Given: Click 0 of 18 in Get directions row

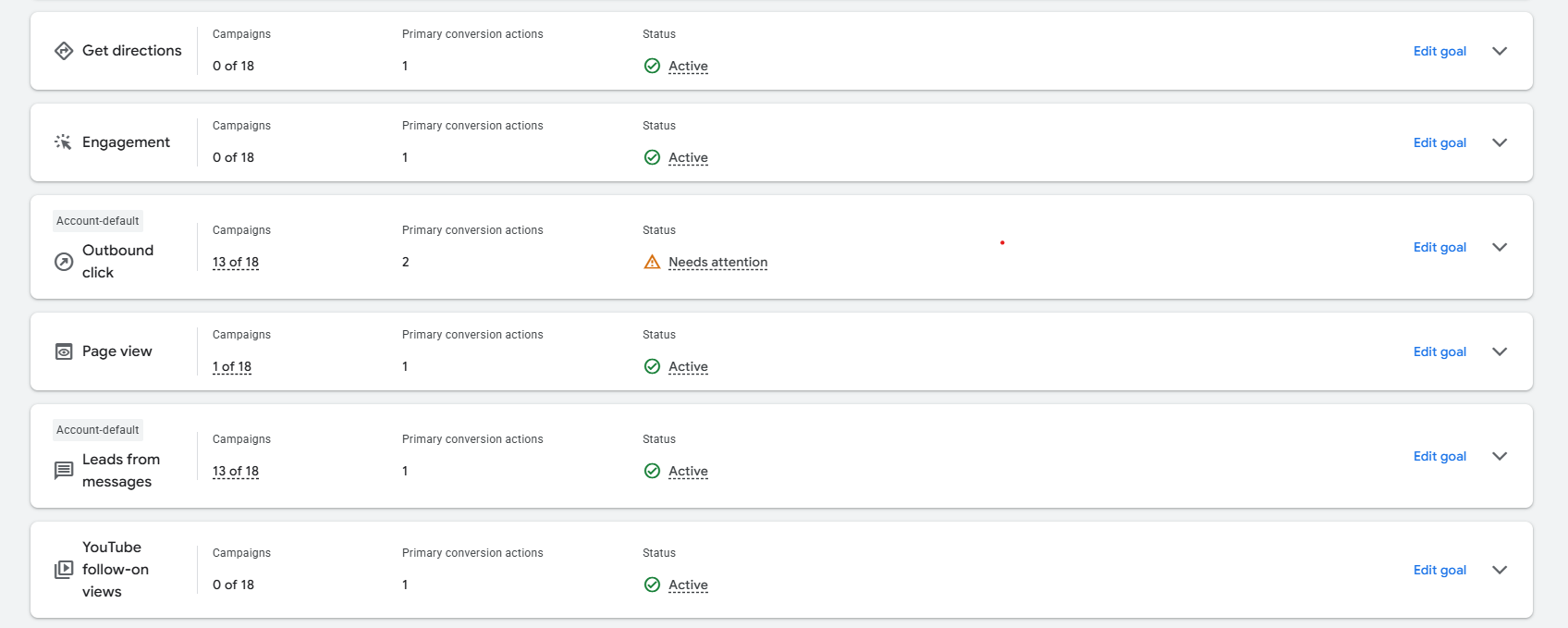Looking at the screenshot, I should click(233, 66).
